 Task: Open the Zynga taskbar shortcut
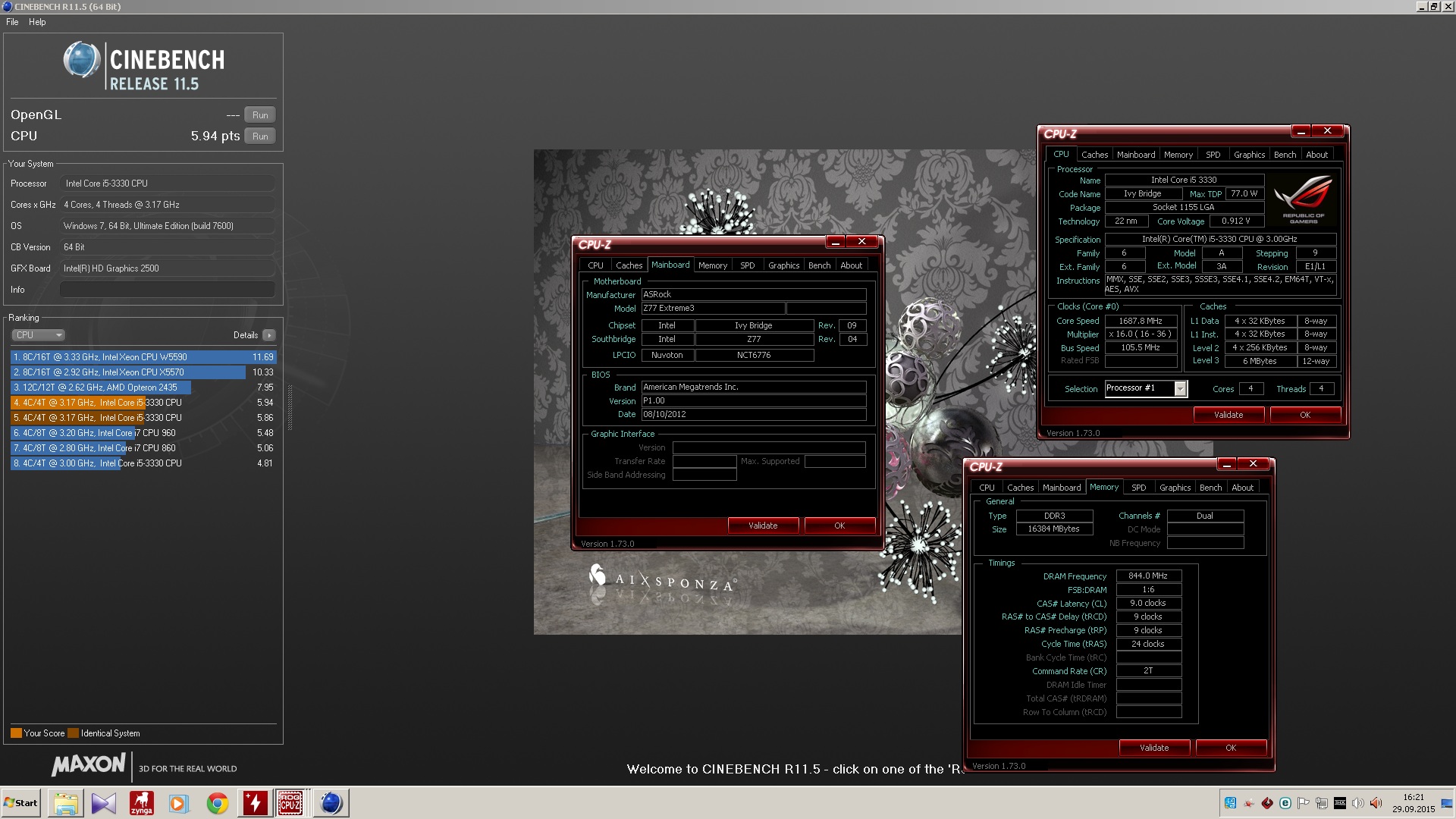[141, 803]
